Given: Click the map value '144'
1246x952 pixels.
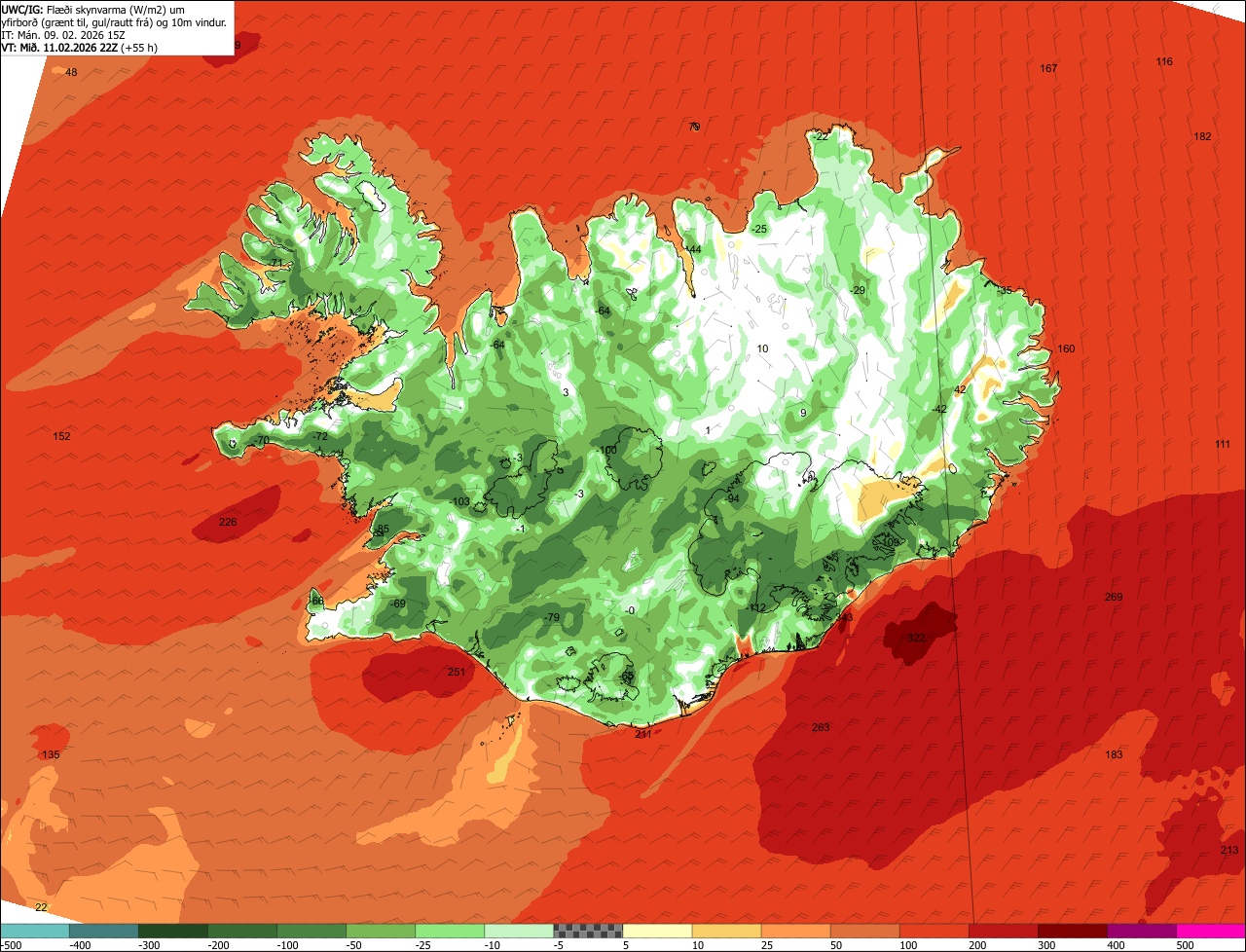Looking at the screenshot, I should (692, 250).
